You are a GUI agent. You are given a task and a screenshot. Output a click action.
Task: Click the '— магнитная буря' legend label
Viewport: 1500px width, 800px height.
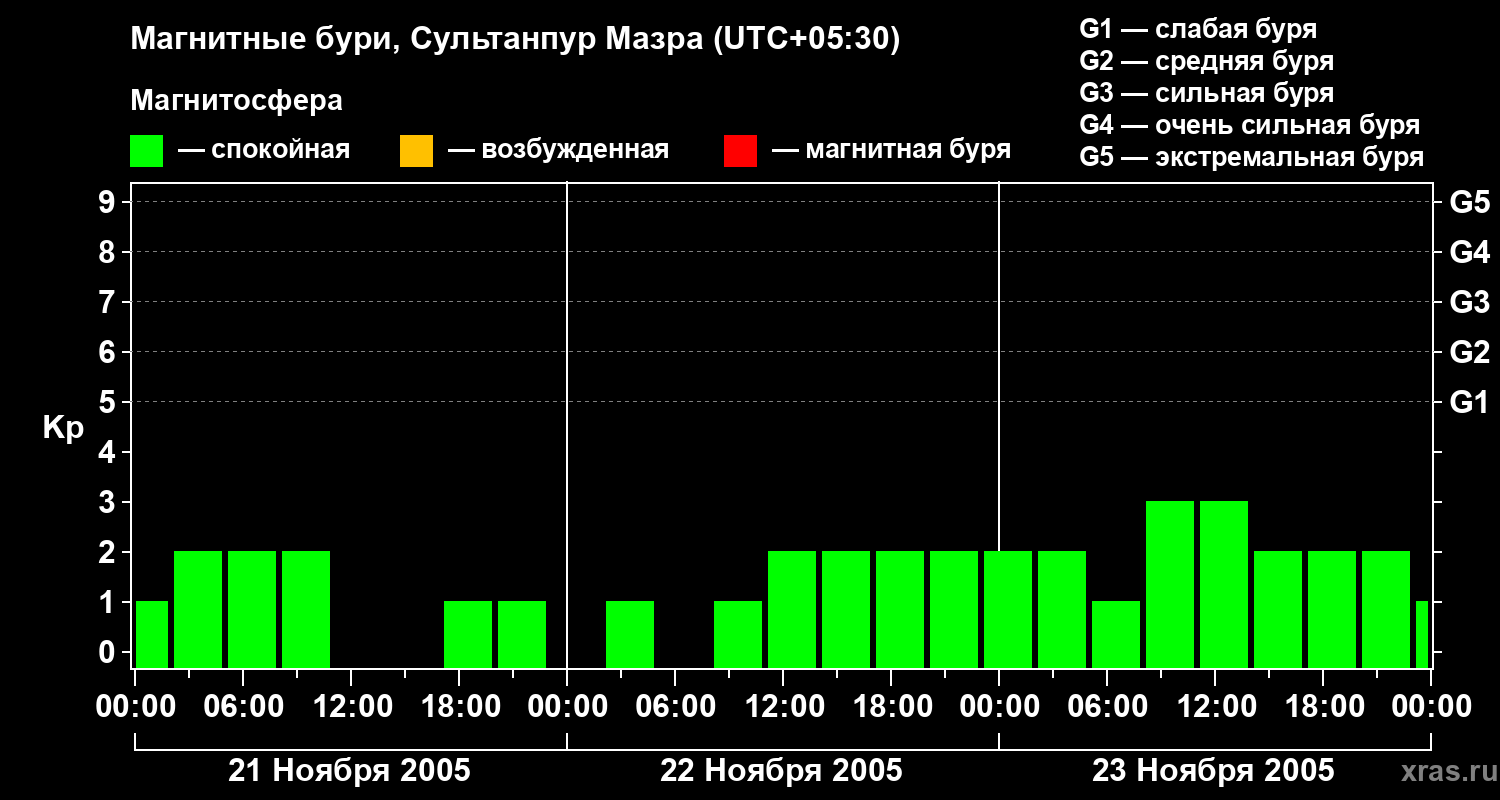(x=891, y=151)
